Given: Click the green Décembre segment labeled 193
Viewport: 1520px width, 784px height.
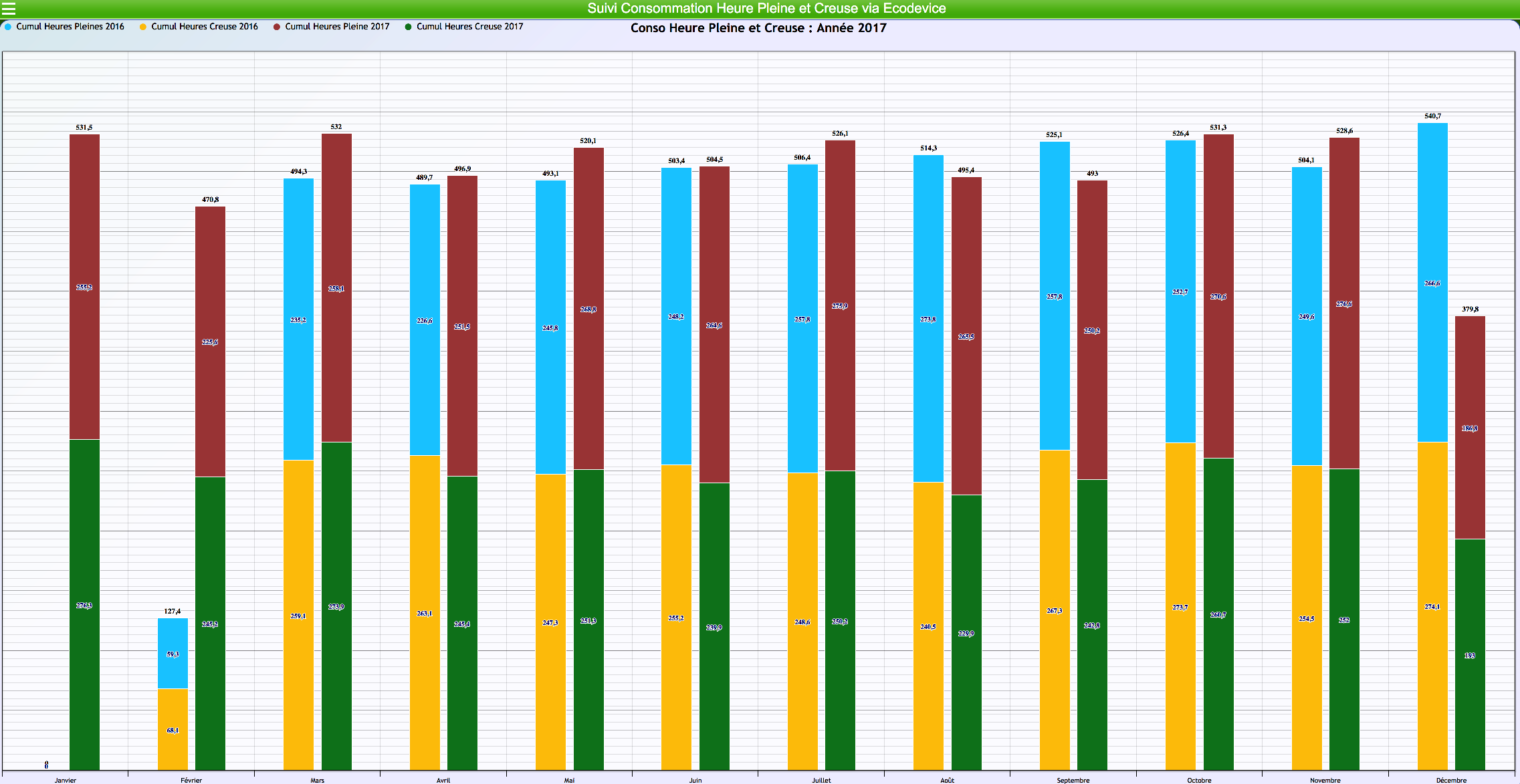Looking at the screenshot, I should [x=1470, y=655].
